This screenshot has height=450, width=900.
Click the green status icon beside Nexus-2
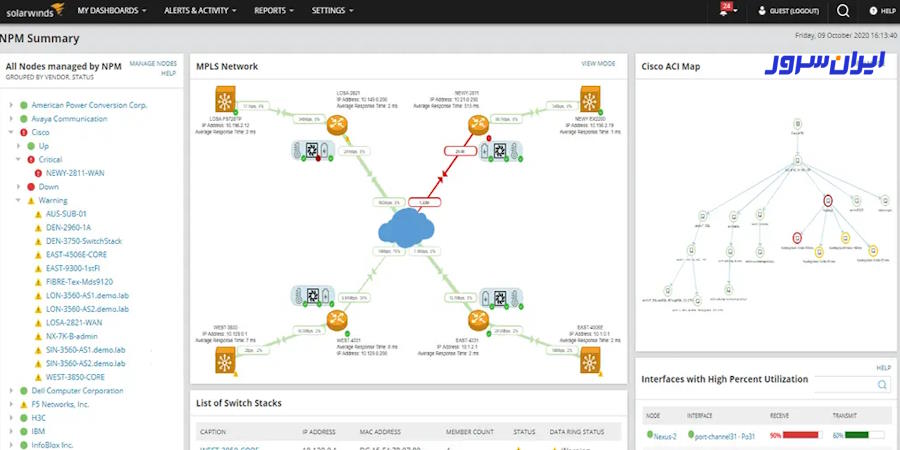pyautogui.click(x=650, y=435)
